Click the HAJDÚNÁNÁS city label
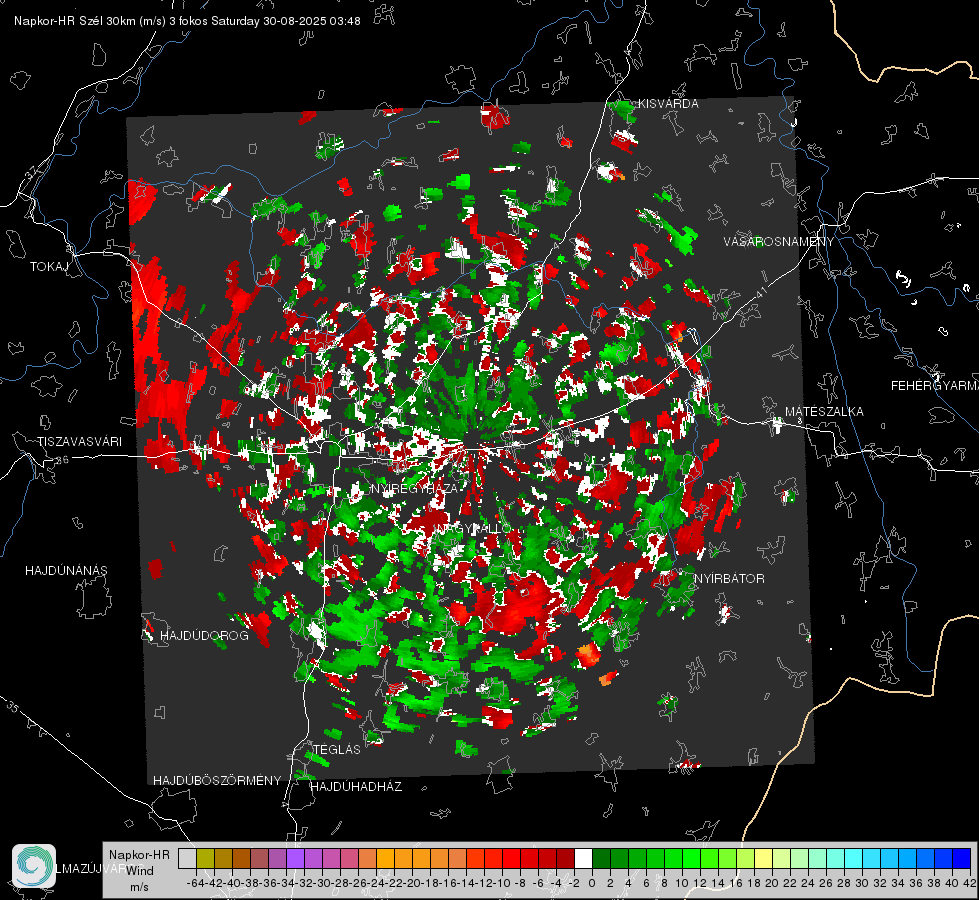The image size is (979, 900). pyautogui.click(x=66, y=570)
